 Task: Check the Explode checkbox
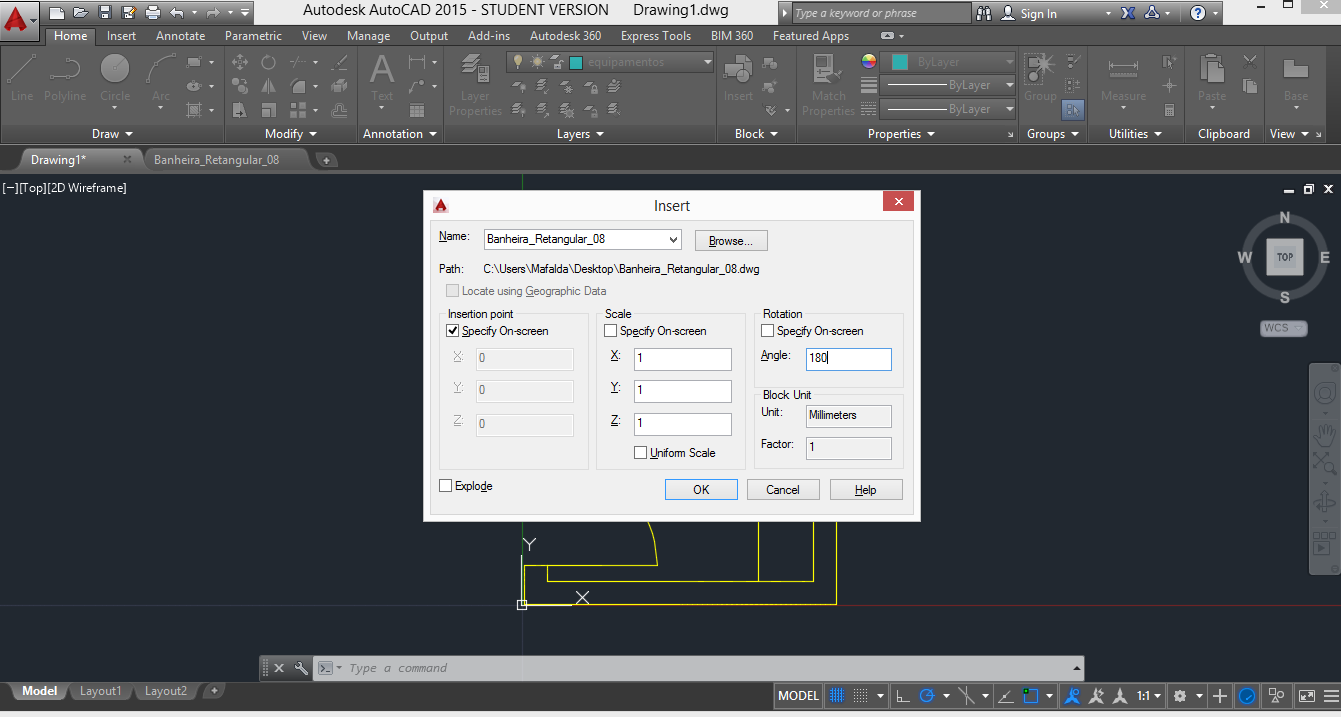[x=446, y=486]
